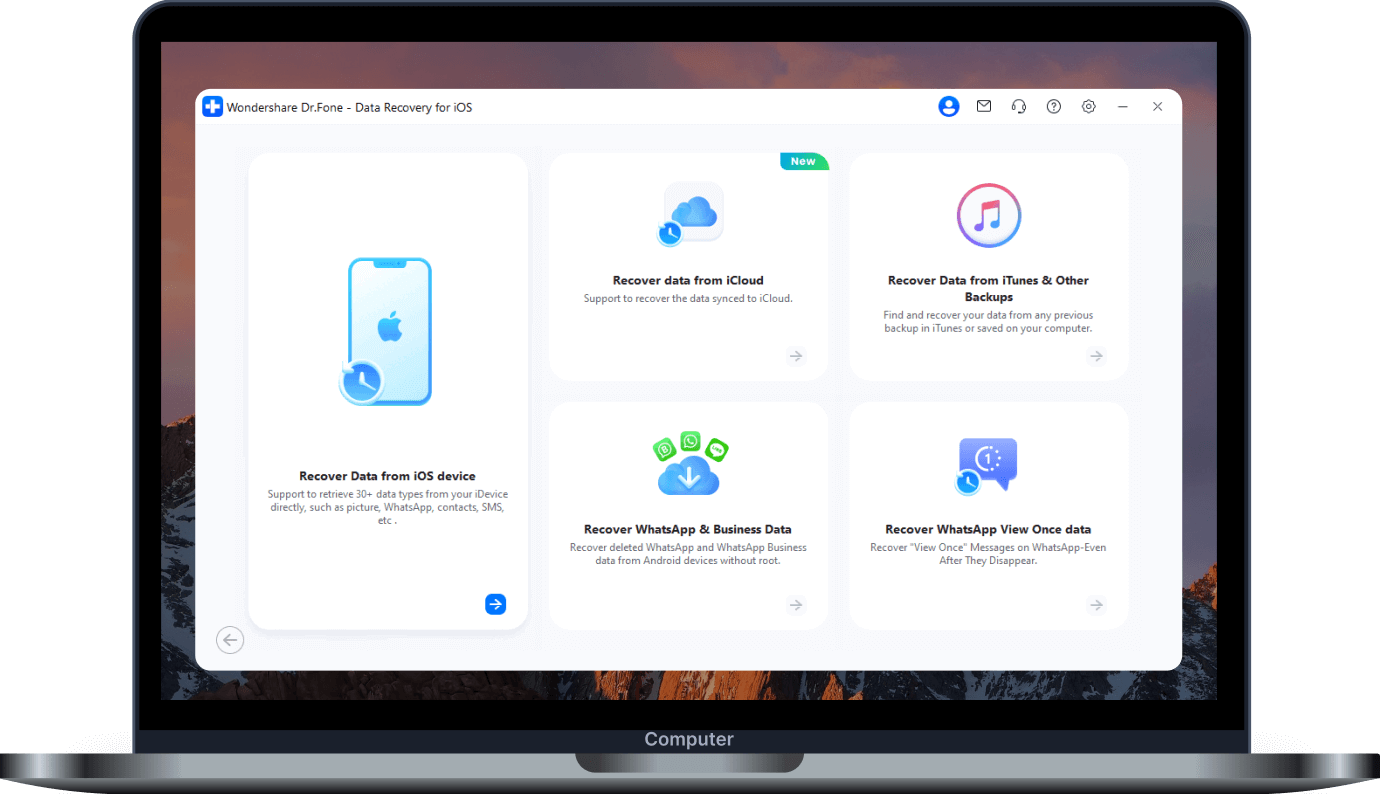Click 'Recover View Once Messages' description text
Image resolution: width=1380 pixels, height=794 pixels.
[988, 554]
